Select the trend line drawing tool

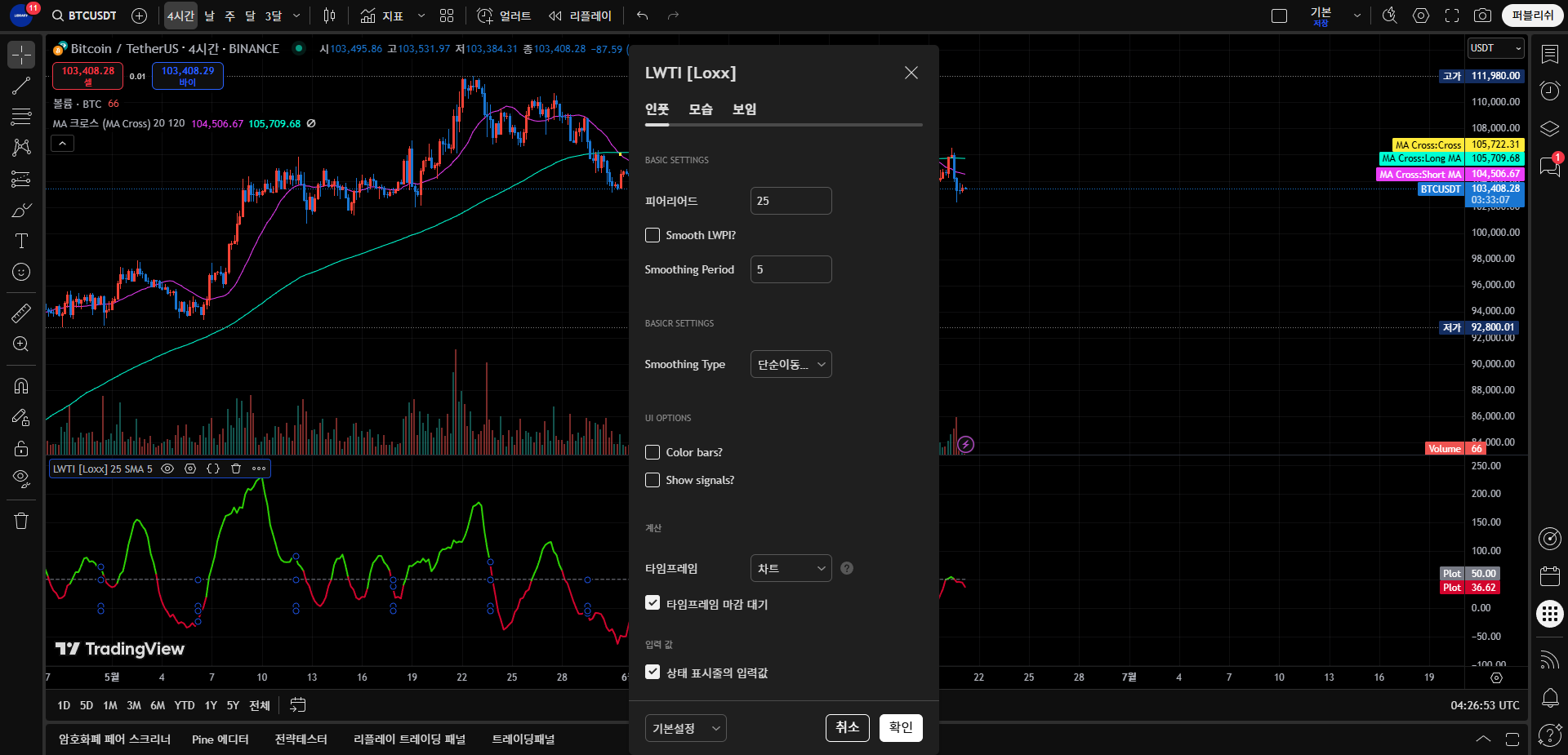click(x=21, y=86)
